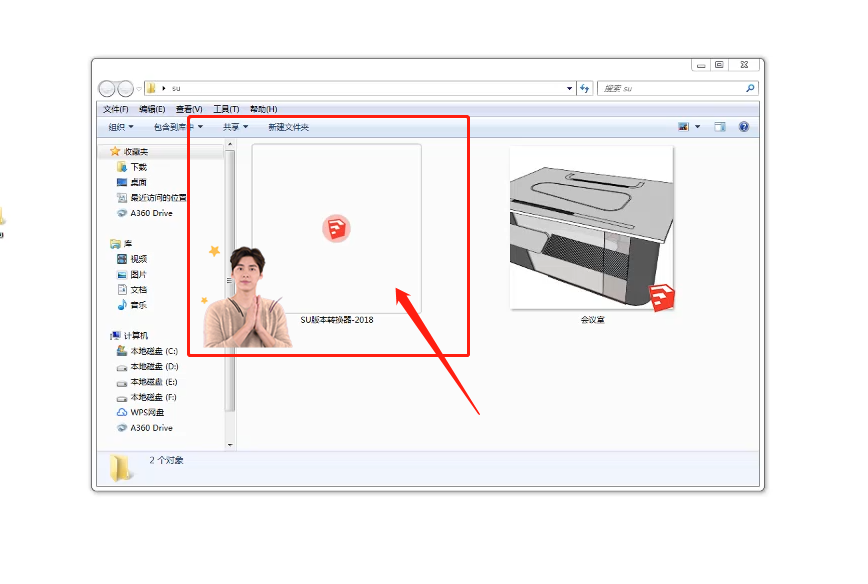Image resolution: width=868 pixels, height=584 pixels.
Task: Select WPS网盘 in the navigation pane
Action: (147, 412)
